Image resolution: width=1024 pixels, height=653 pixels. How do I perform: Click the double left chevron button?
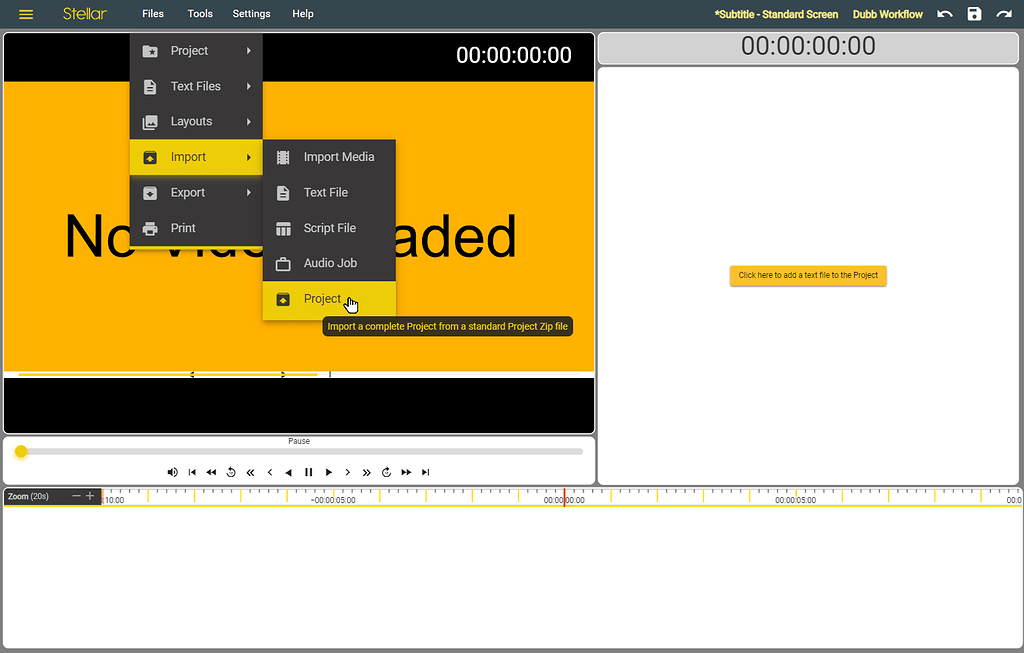coord(250,472)
